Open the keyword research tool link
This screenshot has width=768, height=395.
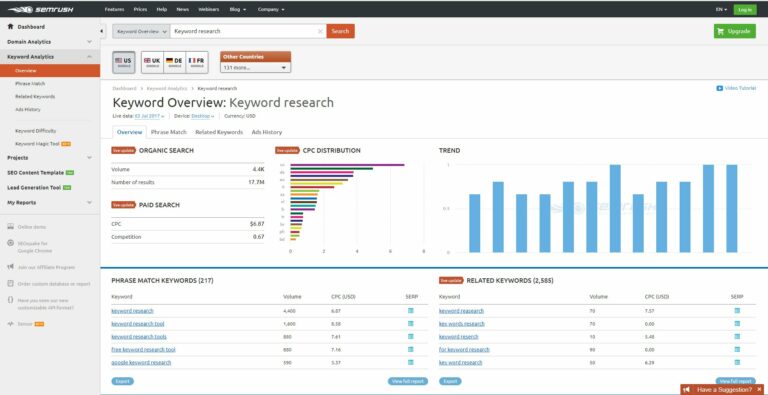click(138, 324)
